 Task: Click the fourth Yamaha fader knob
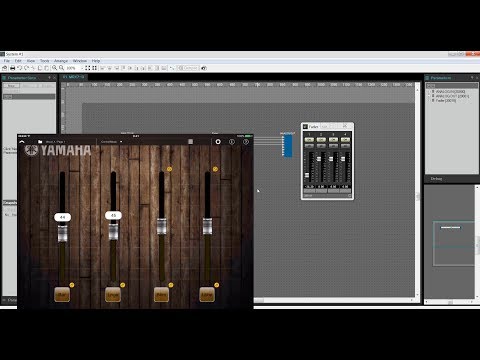pos(207,226)
